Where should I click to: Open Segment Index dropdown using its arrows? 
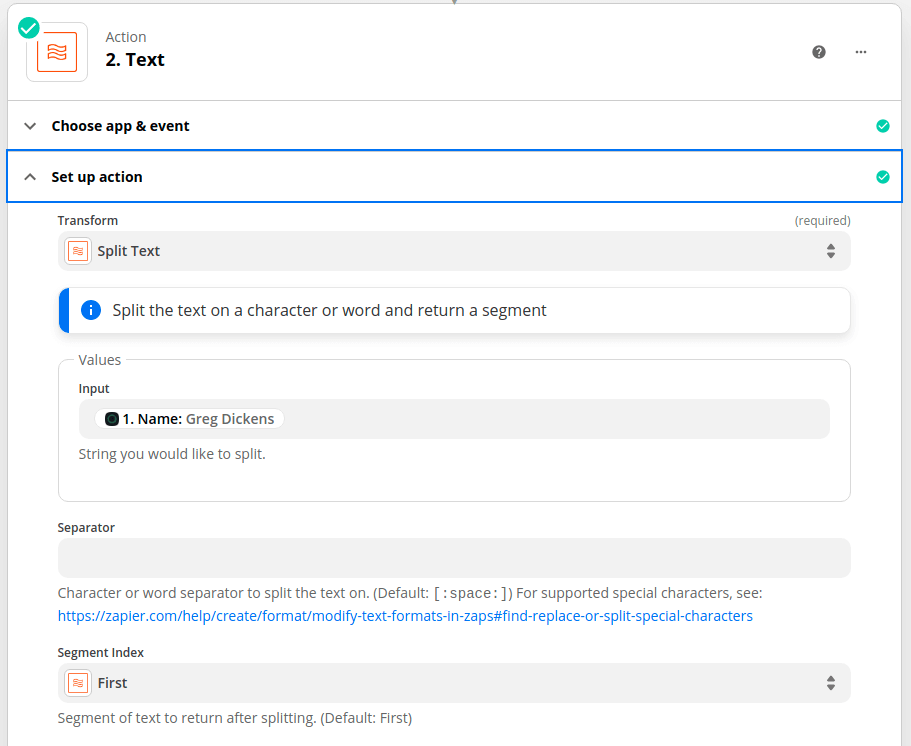[830, 683]
